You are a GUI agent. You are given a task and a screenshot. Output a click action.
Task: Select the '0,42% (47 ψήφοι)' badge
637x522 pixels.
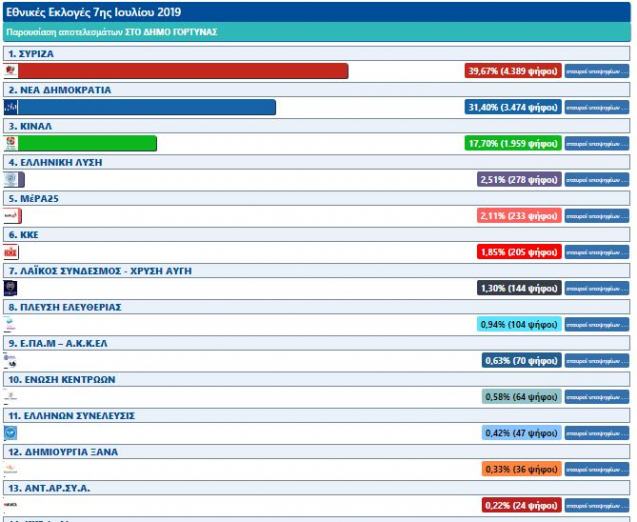pyautogui.click(x=522, y=433)
